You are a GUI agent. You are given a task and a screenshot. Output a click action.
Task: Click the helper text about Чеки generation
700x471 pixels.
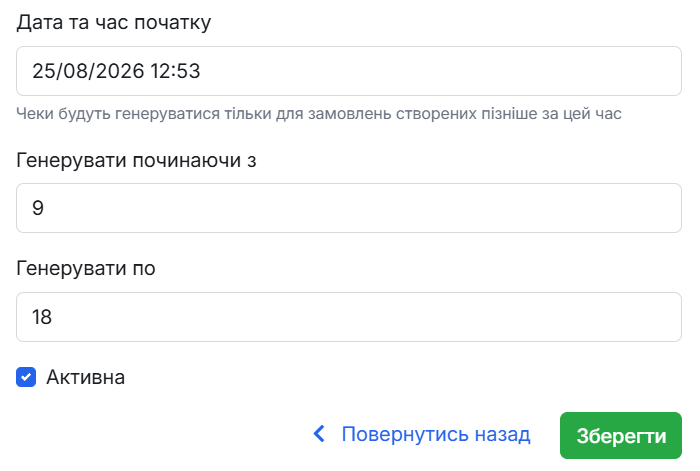319,114
